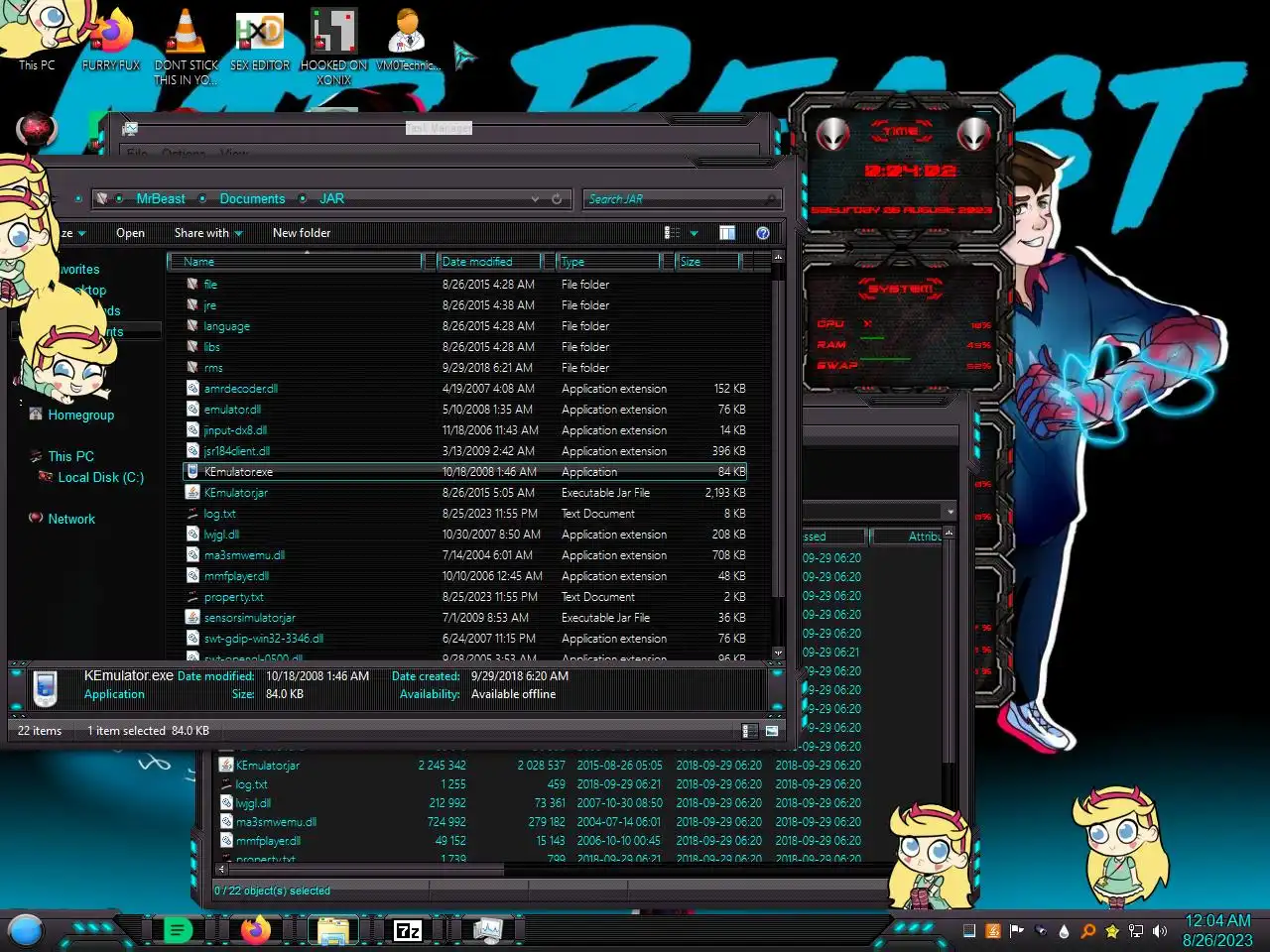1270x952 pixels.
Task: Select Homegroup in the navigation pane
Action: pyautogui.click(x=80, y=416)
